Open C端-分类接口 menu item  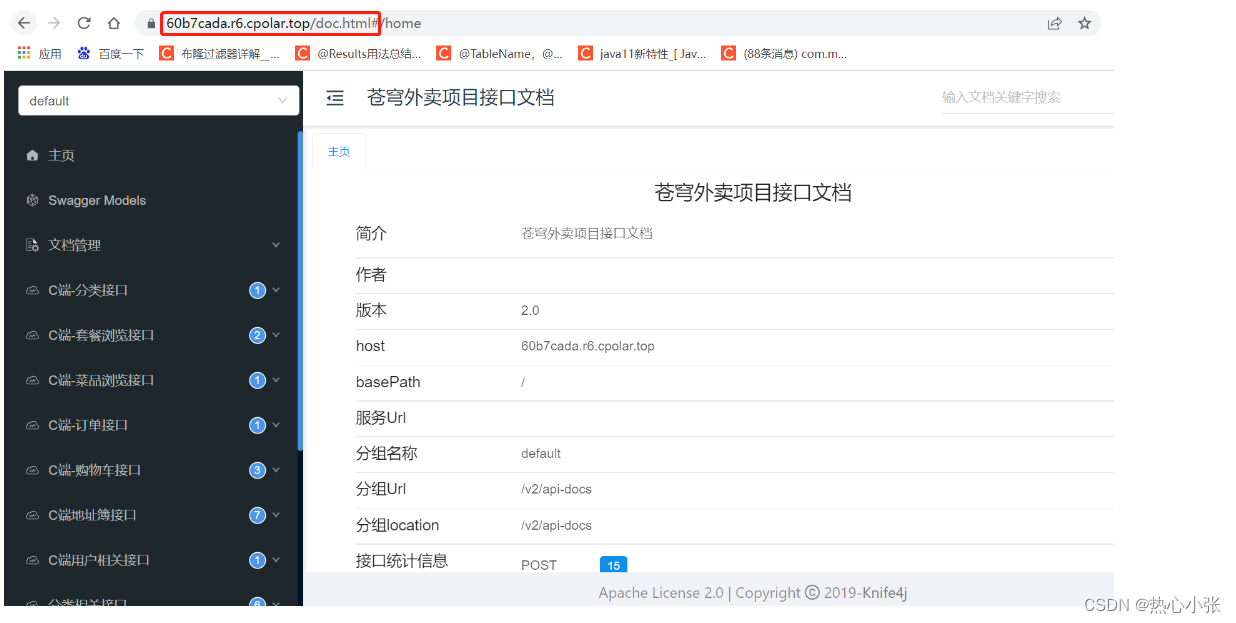click(x=151, y=290)
